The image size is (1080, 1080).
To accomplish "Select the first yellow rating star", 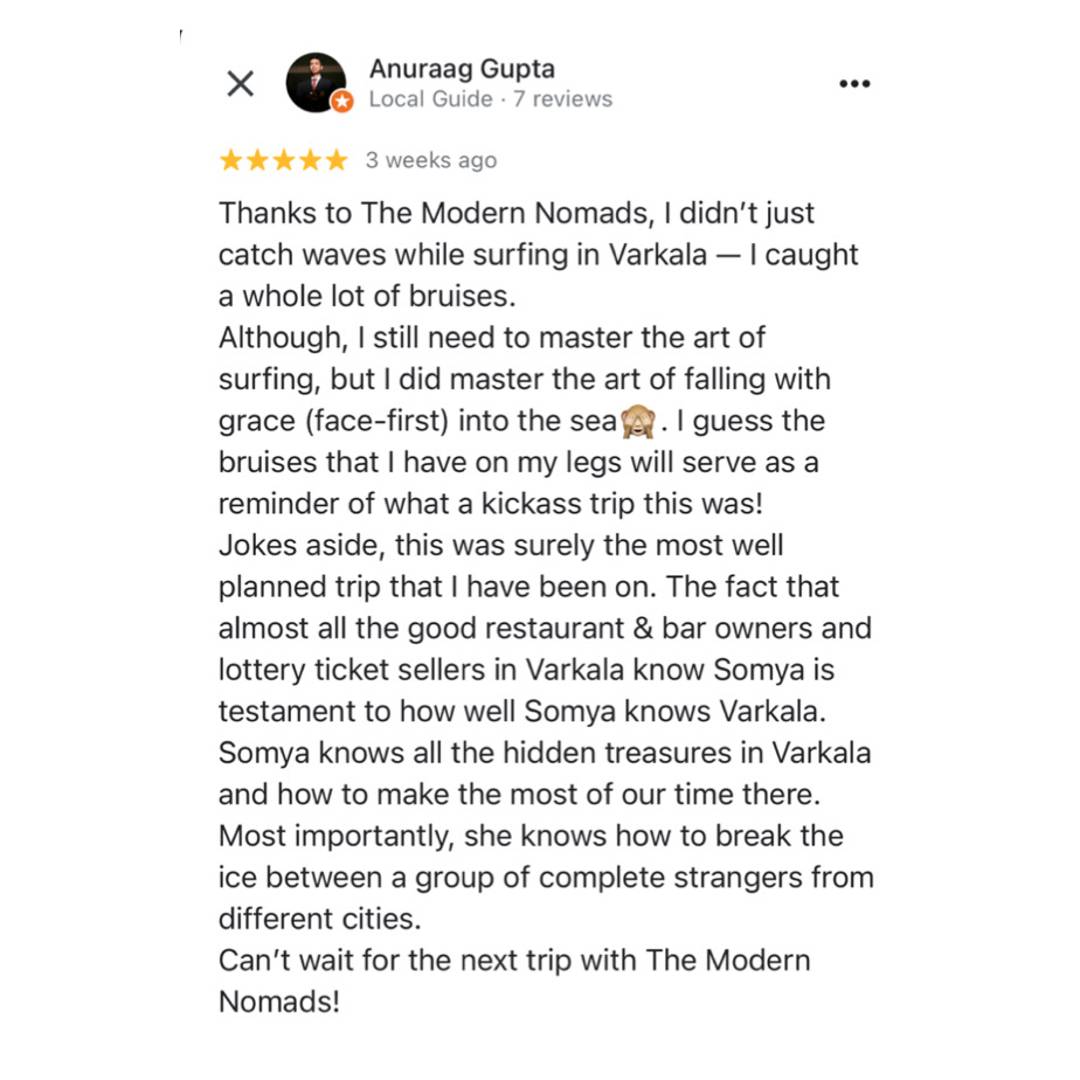I will tap(231, 160).
